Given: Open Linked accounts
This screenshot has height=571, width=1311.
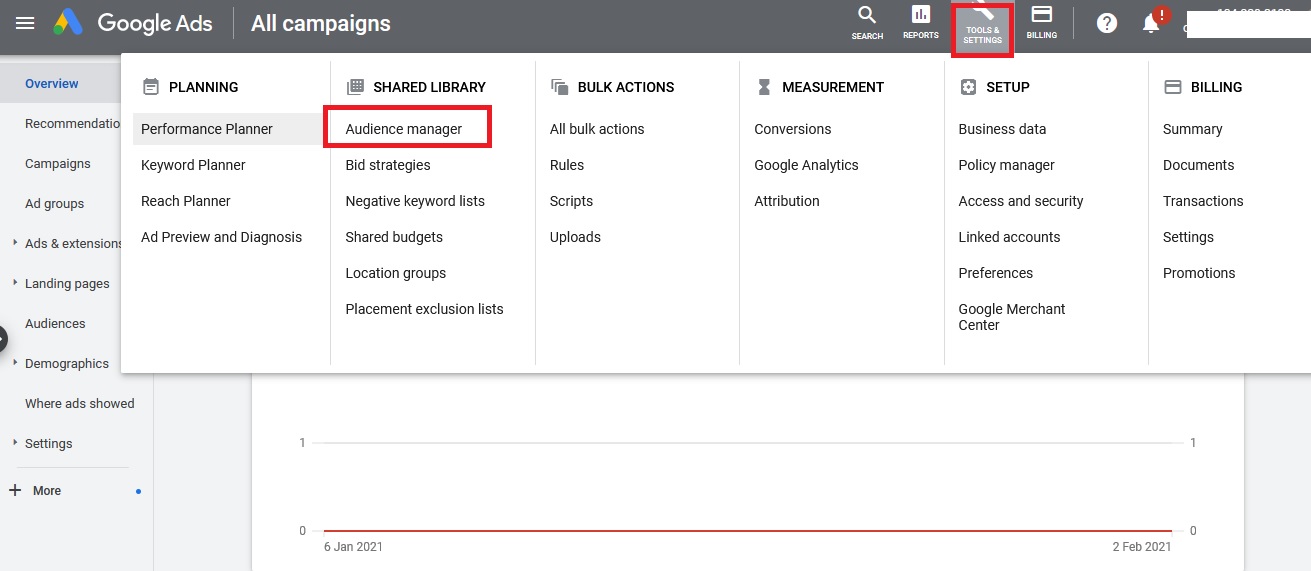Looking at the screenshot, I should coord(1010,237).
